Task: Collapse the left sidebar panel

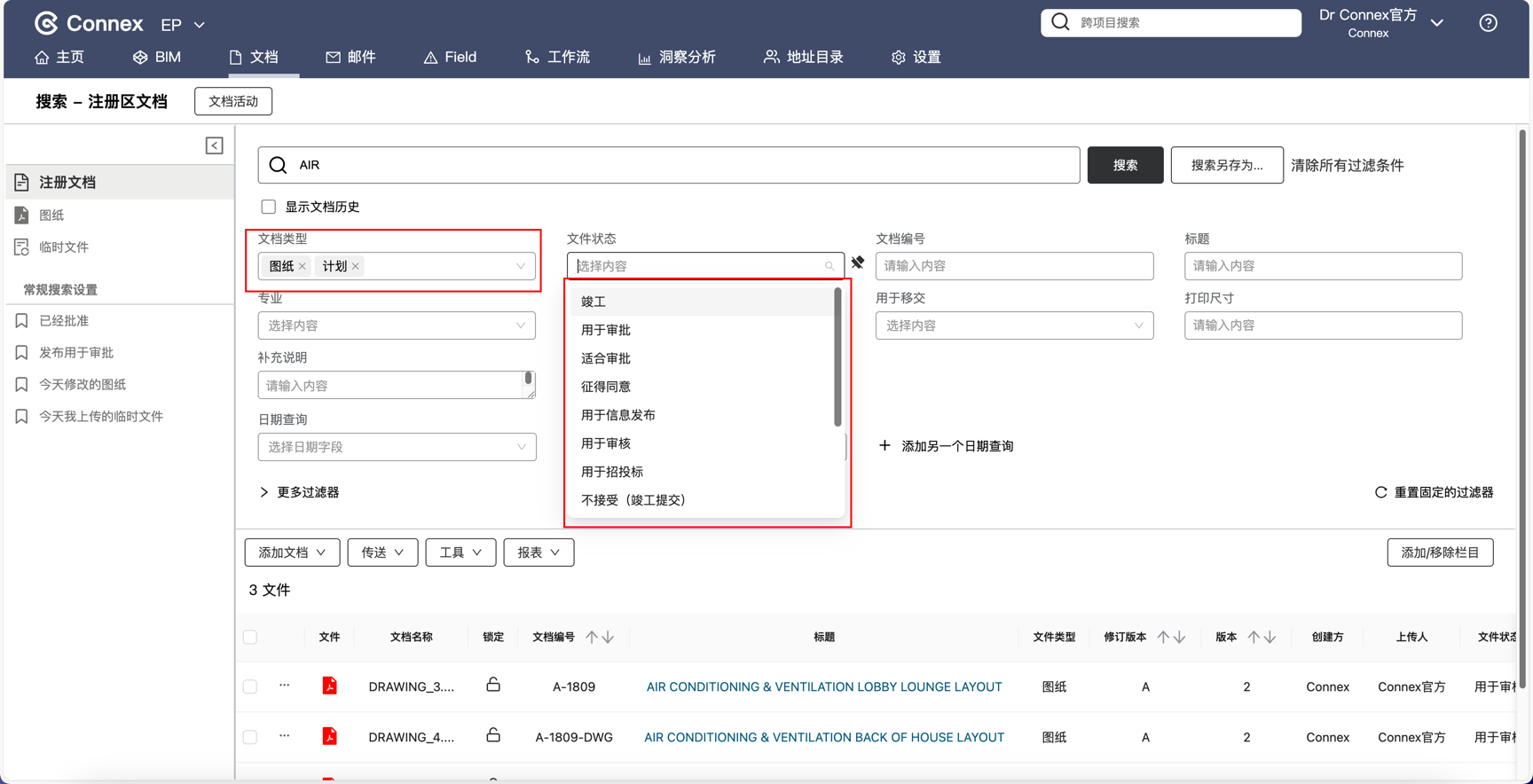Action: tap(214, 145)
